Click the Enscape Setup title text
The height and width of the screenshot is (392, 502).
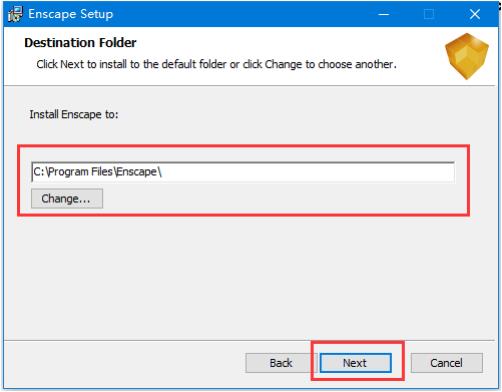click(71, 14)
